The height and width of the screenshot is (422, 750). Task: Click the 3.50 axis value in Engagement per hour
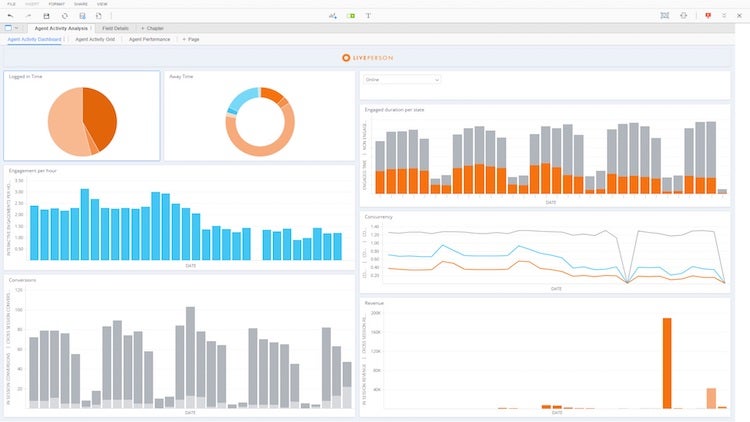tap(19, 181)
